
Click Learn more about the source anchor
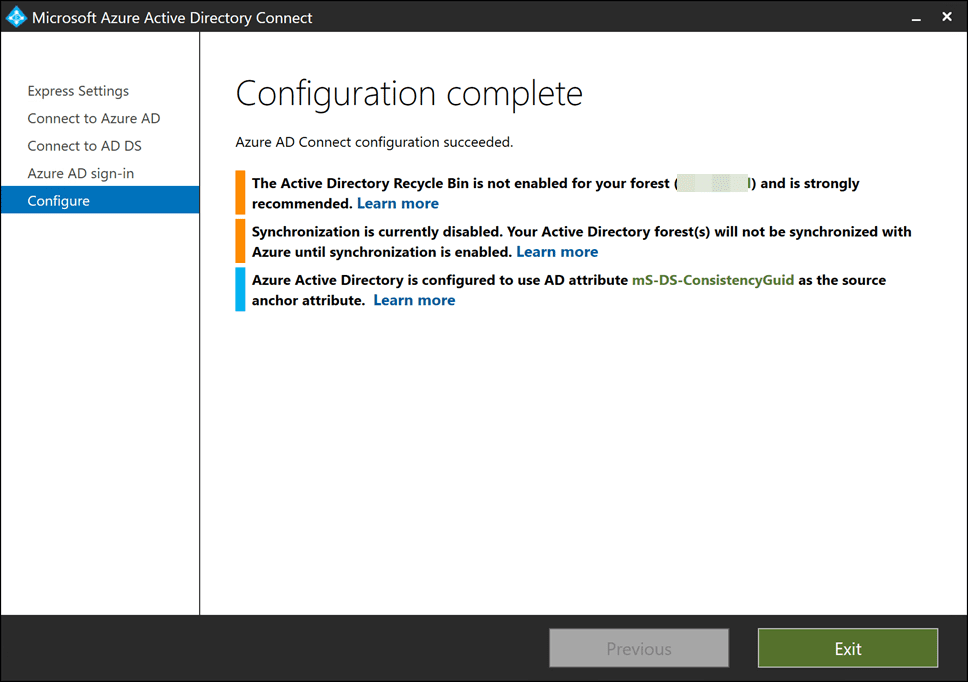pyautogui.click(x=414, y=300)
